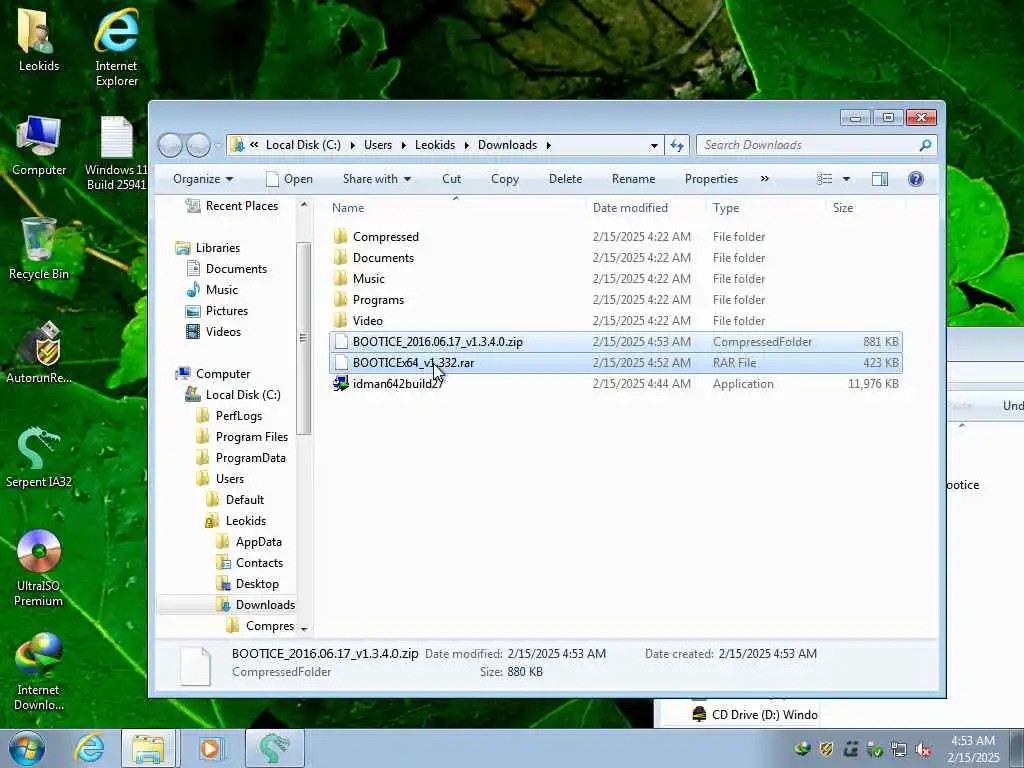
Task: Toggle the preview pane icon
Action: (880, 179)
